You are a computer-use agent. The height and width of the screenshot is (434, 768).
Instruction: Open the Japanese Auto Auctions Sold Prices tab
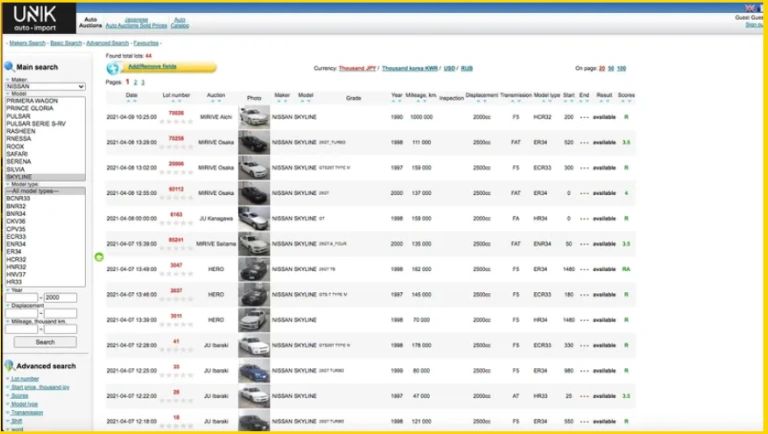coord(137,21)
